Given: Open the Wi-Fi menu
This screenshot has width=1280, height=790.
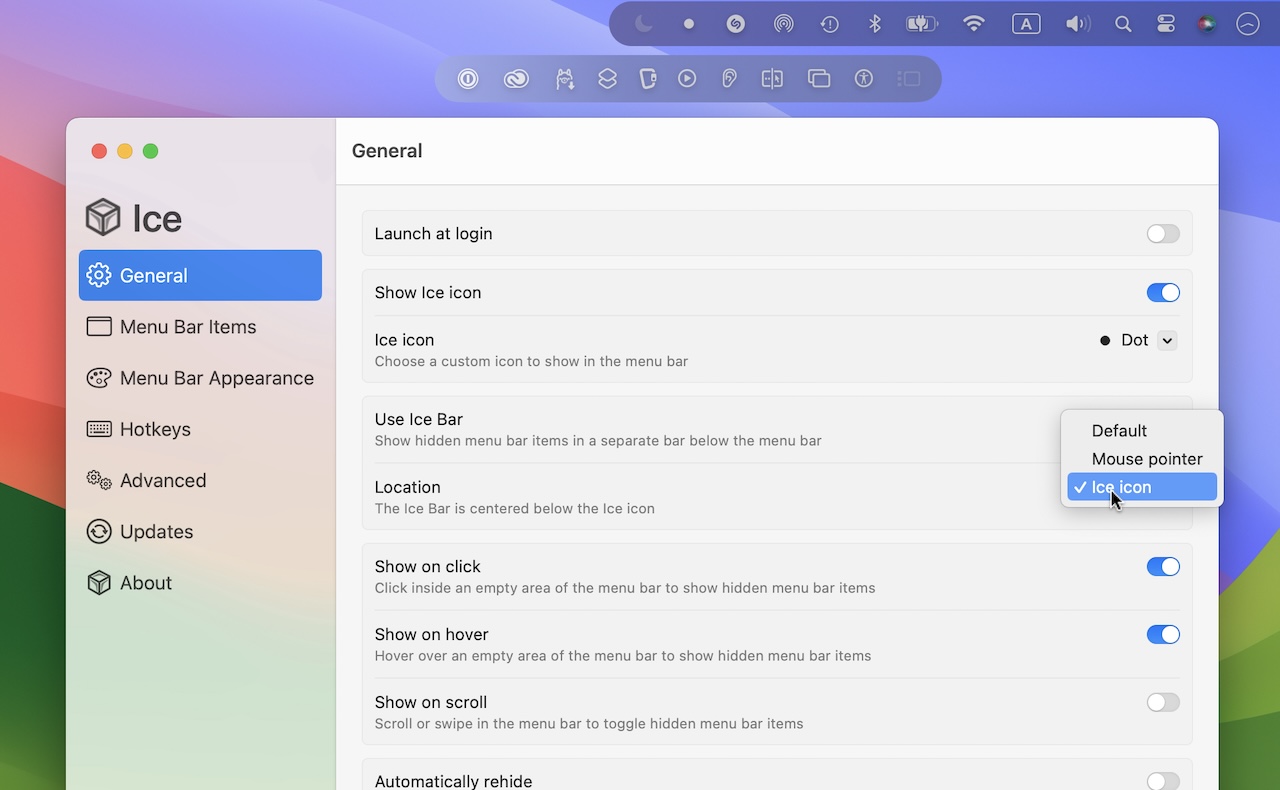Looking at the screenshot, I should 974,24.
